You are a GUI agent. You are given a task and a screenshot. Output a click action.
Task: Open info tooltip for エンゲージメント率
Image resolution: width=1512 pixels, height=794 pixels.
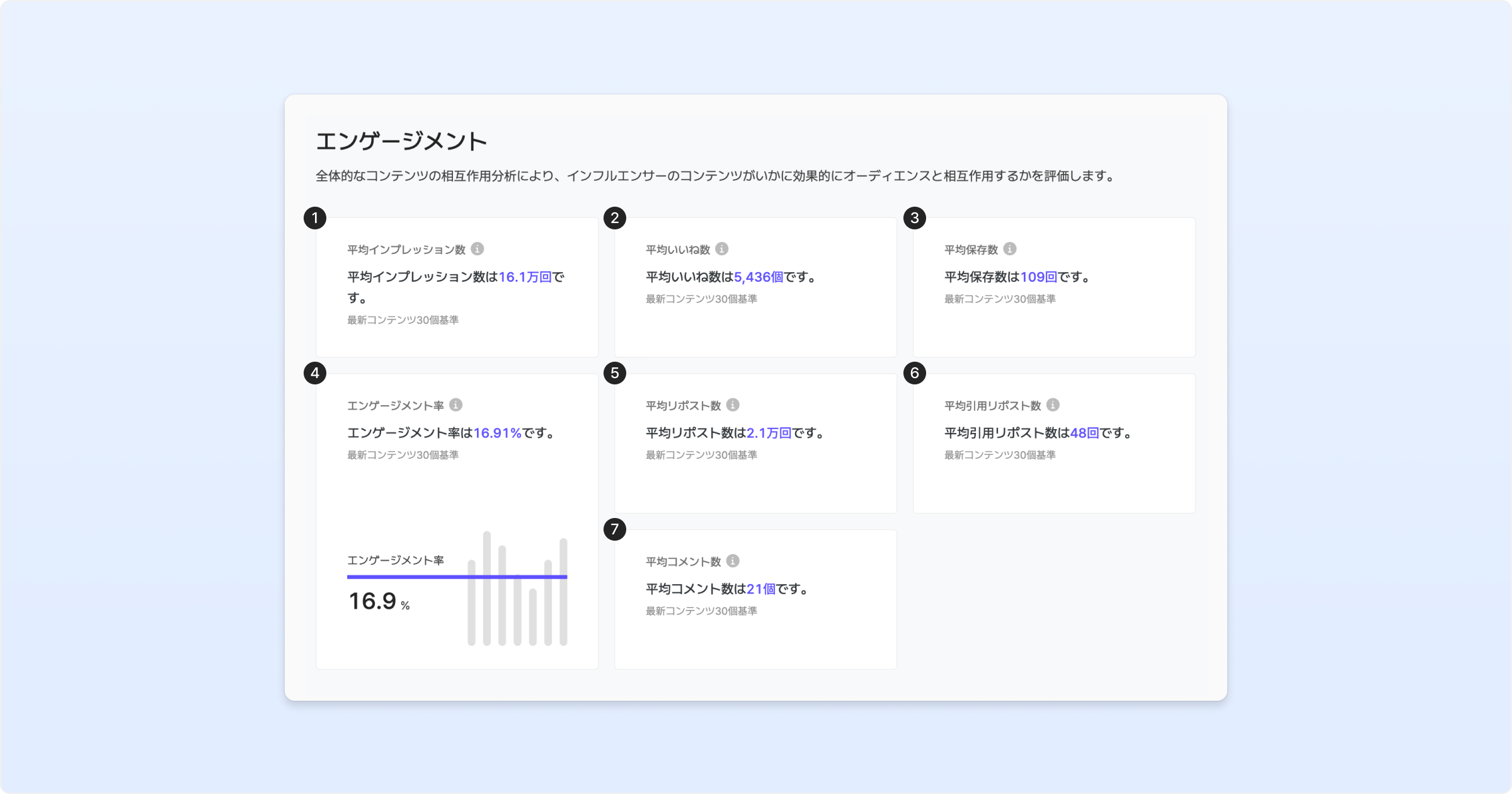click(456, 405)
